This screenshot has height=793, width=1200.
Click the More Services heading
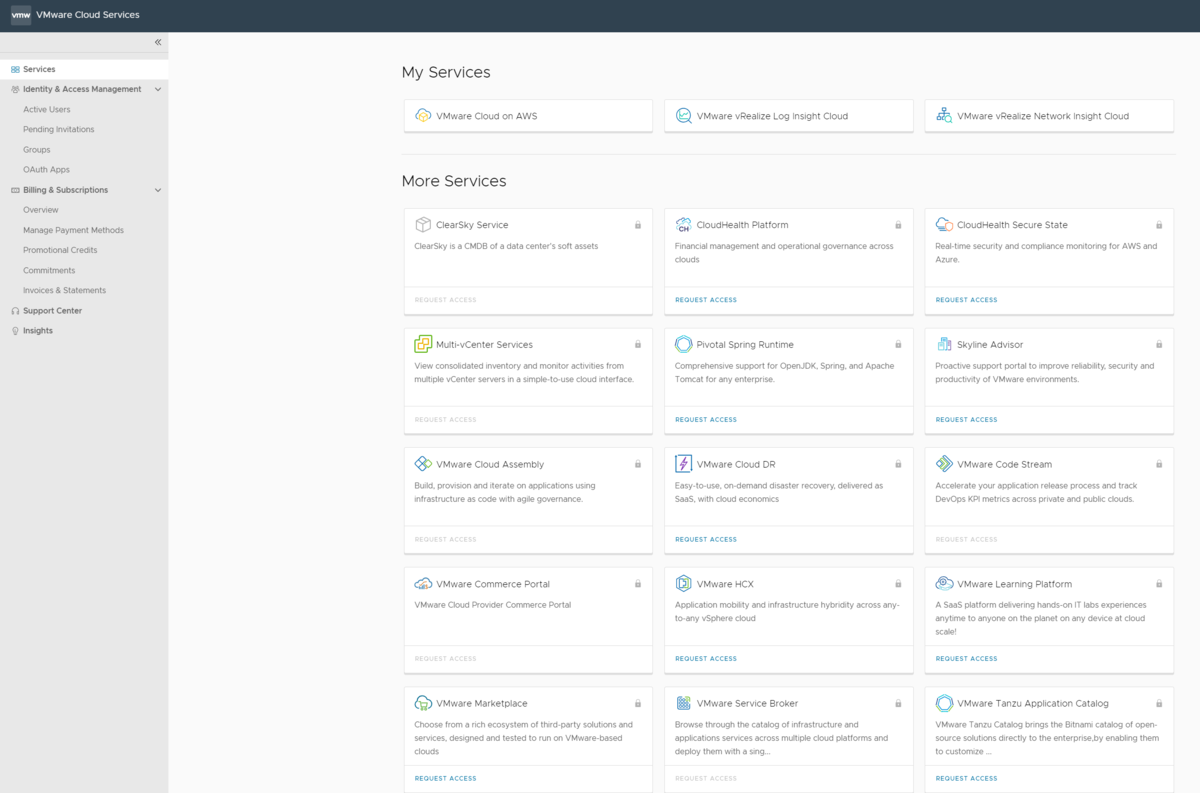[x=454, y=181]
